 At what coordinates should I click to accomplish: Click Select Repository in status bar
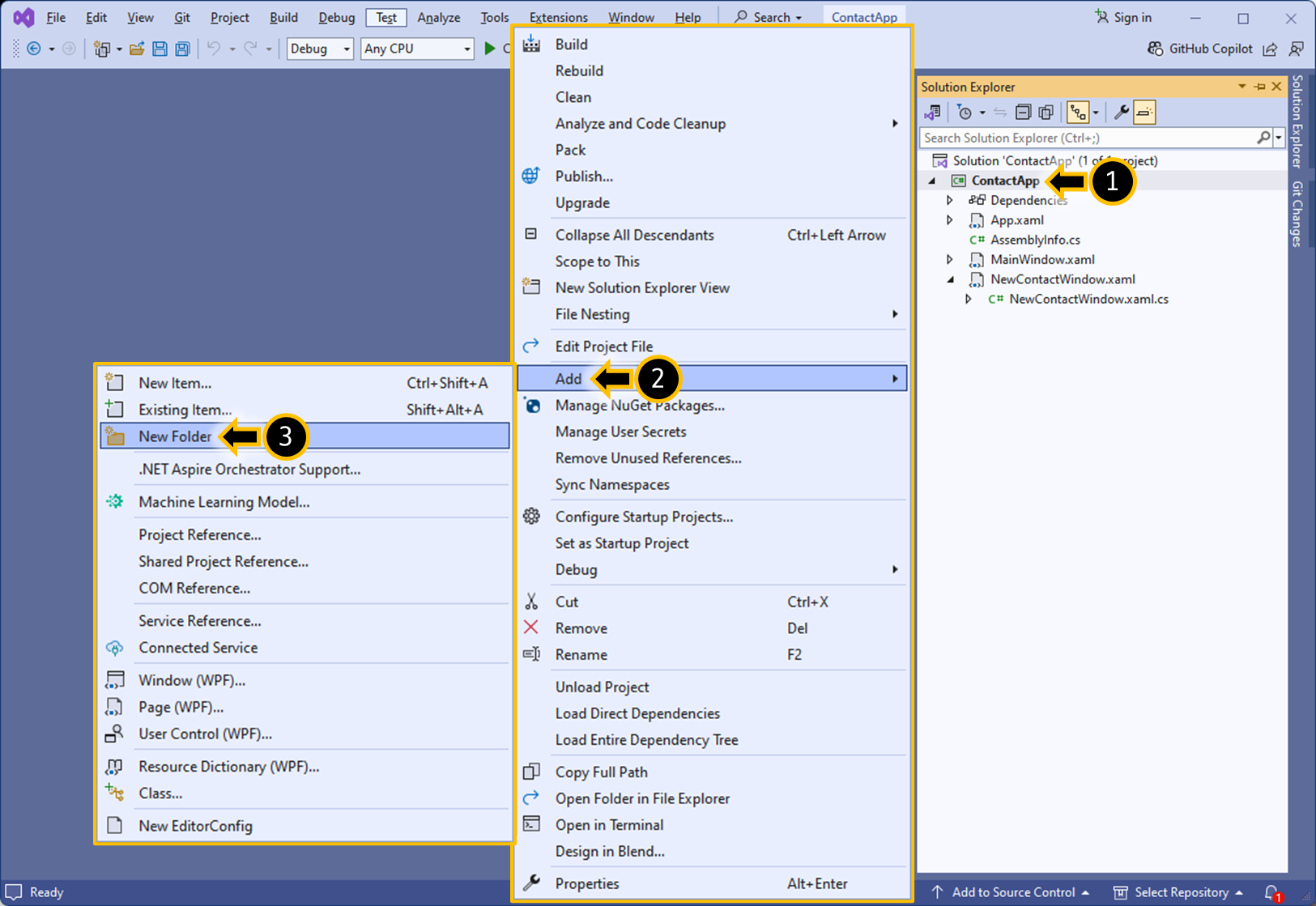pyautogui.click(x=1178, y=892)
